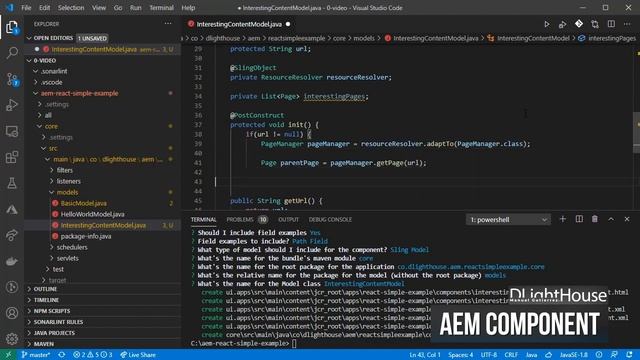Kill the terminal with trash icon

(x=595, y=219)
